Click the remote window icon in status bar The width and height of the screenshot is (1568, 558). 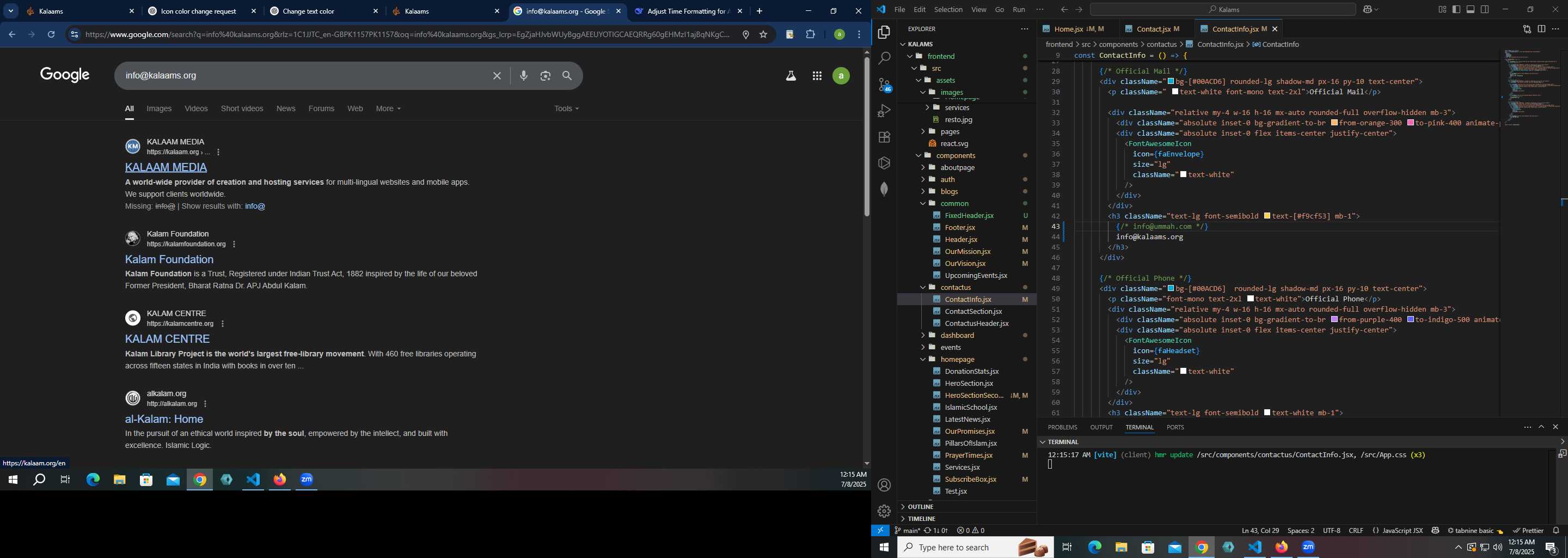click(x=880, y=531)
